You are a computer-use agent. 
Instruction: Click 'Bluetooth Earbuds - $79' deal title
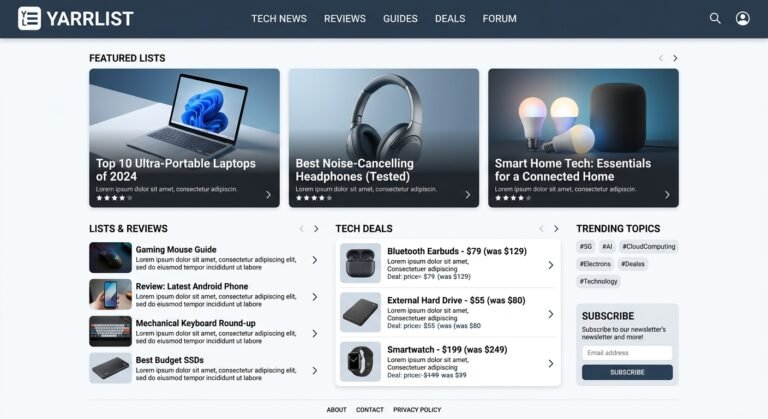[x=457, y=251]
